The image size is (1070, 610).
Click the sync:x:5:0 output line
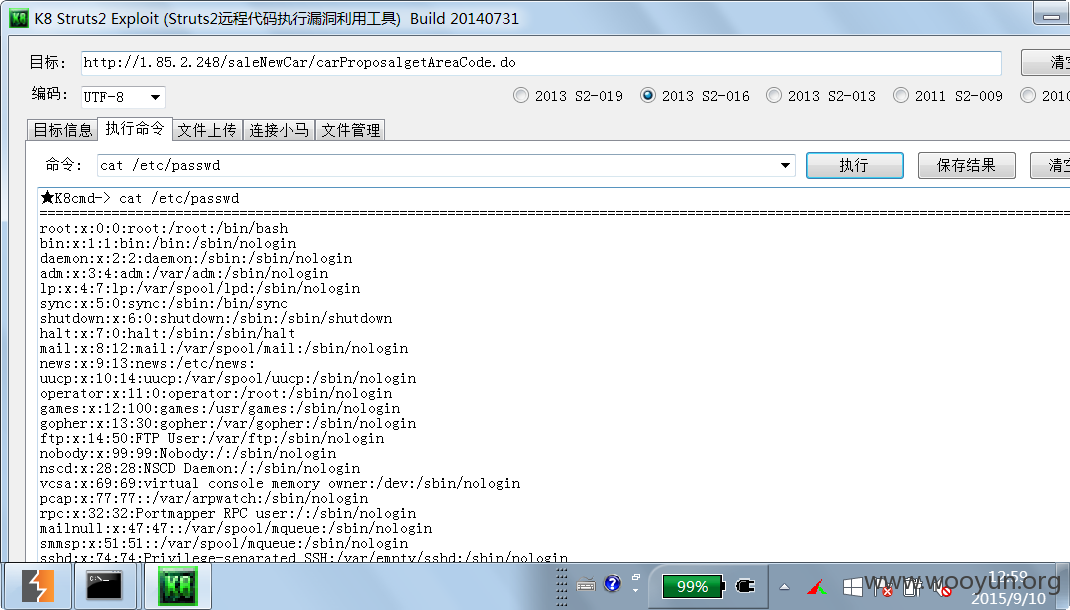[164, 304]
